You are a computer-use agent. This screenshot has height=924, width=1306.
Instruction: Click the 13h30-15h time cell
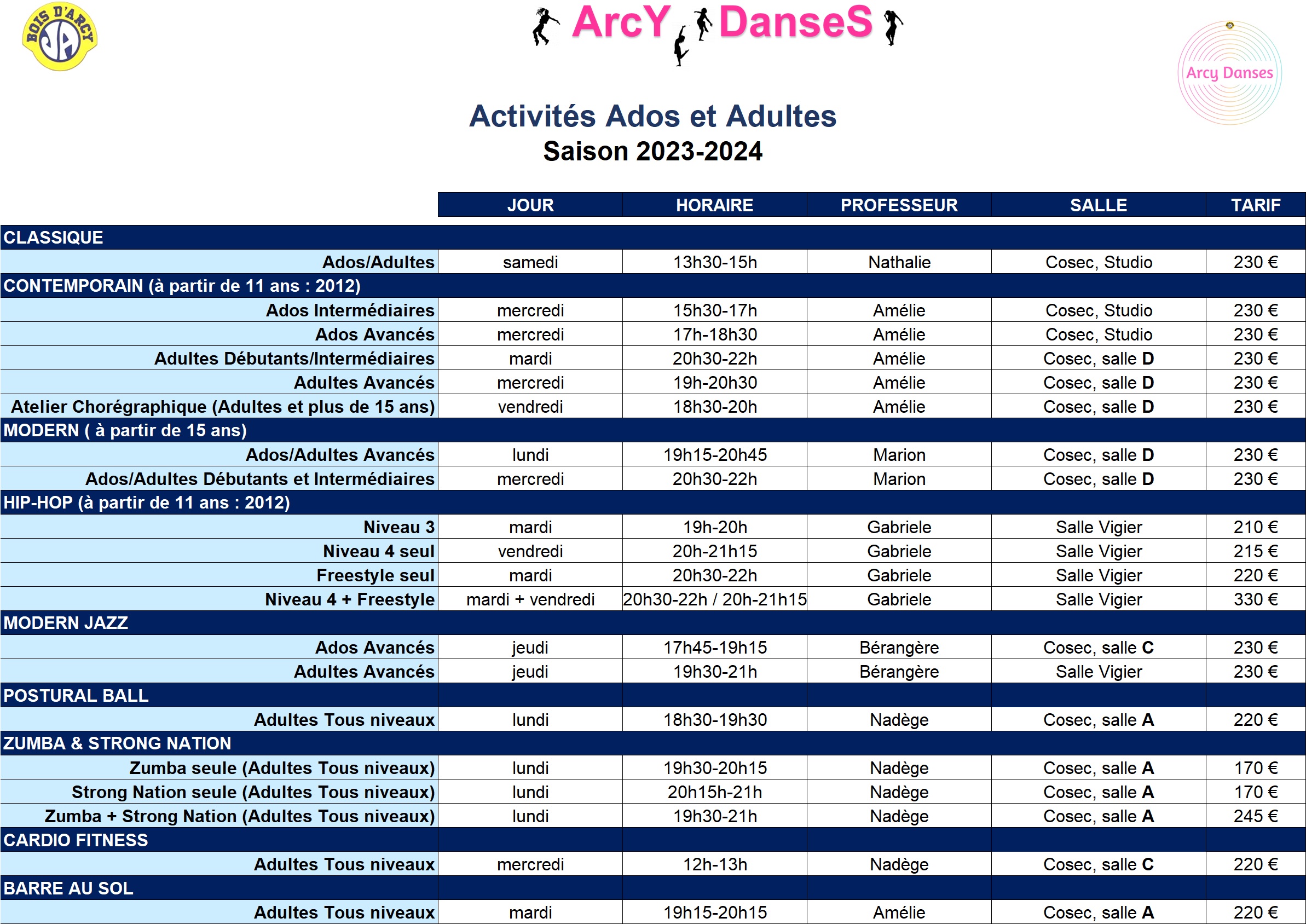click(x=714, y=262)
